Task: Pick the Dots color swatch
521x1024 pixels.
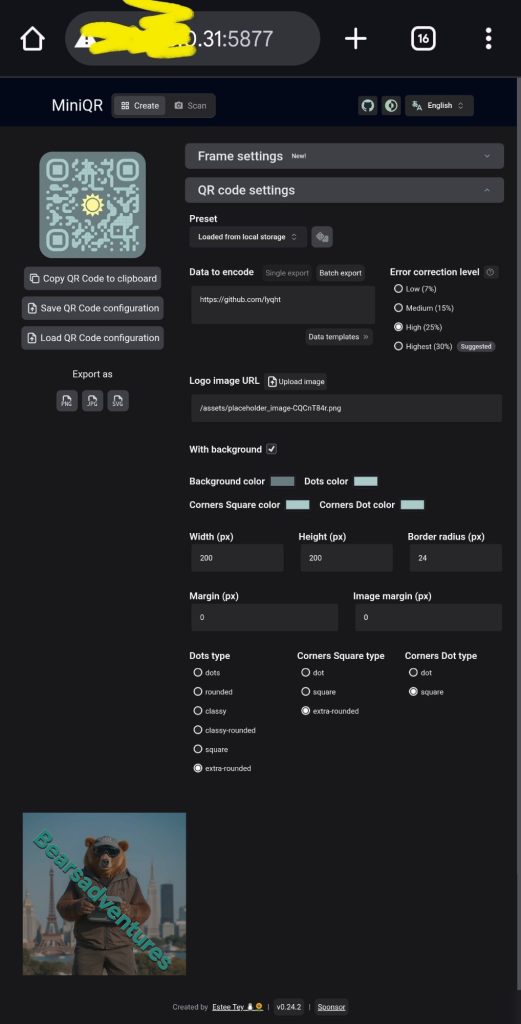Action: click(366, 481)
